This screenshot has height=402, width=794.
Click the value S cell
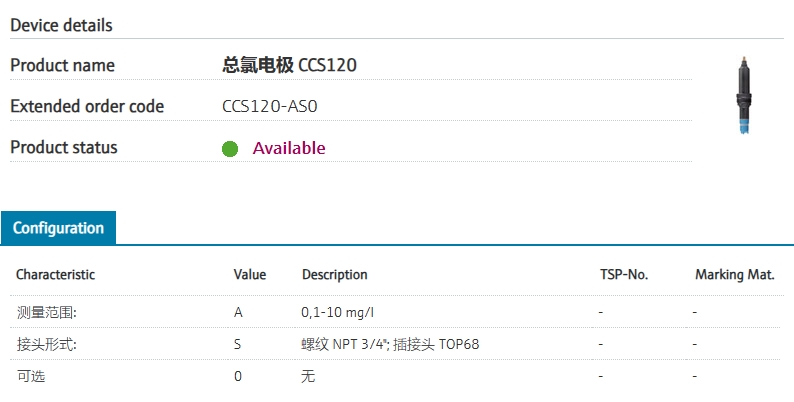[237, 344]
